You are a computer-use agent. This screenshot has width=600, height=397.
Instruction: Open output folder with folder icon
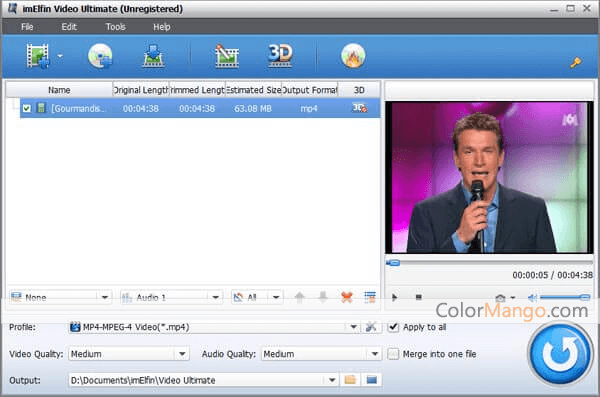point(350,380)
